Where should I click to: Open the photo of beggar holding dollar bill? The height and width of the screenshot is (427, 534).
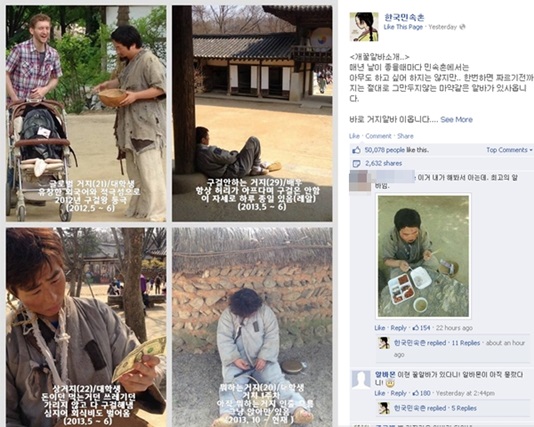(86, 327)
